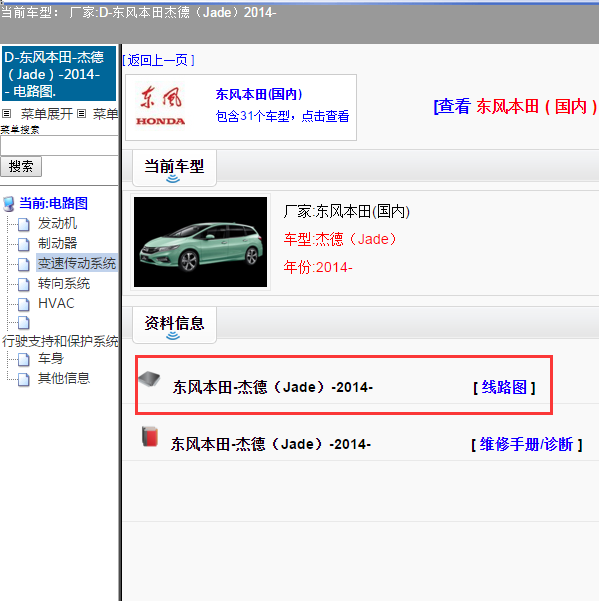This screenshot has height=601, width=599.
Task: Open the 车身 tree item
Action: 51,358
